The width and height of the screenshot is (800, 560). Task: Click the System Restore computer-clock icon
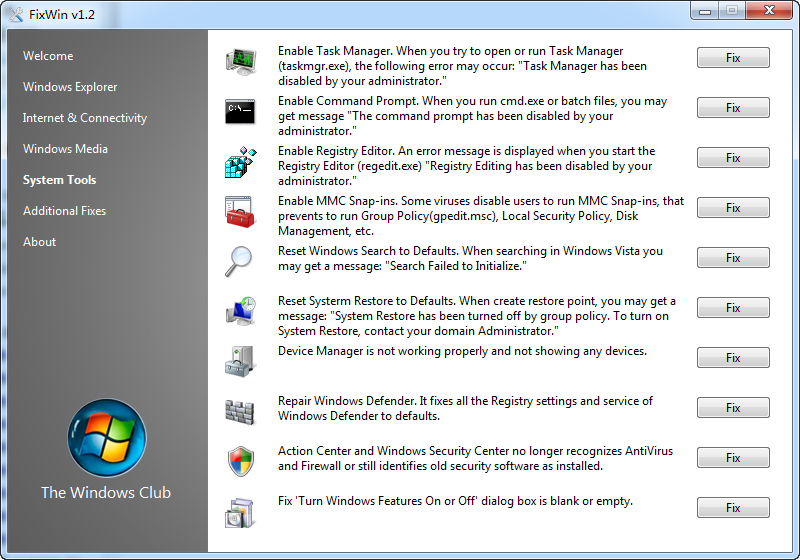pyautogui.click(x=241, y=311)
